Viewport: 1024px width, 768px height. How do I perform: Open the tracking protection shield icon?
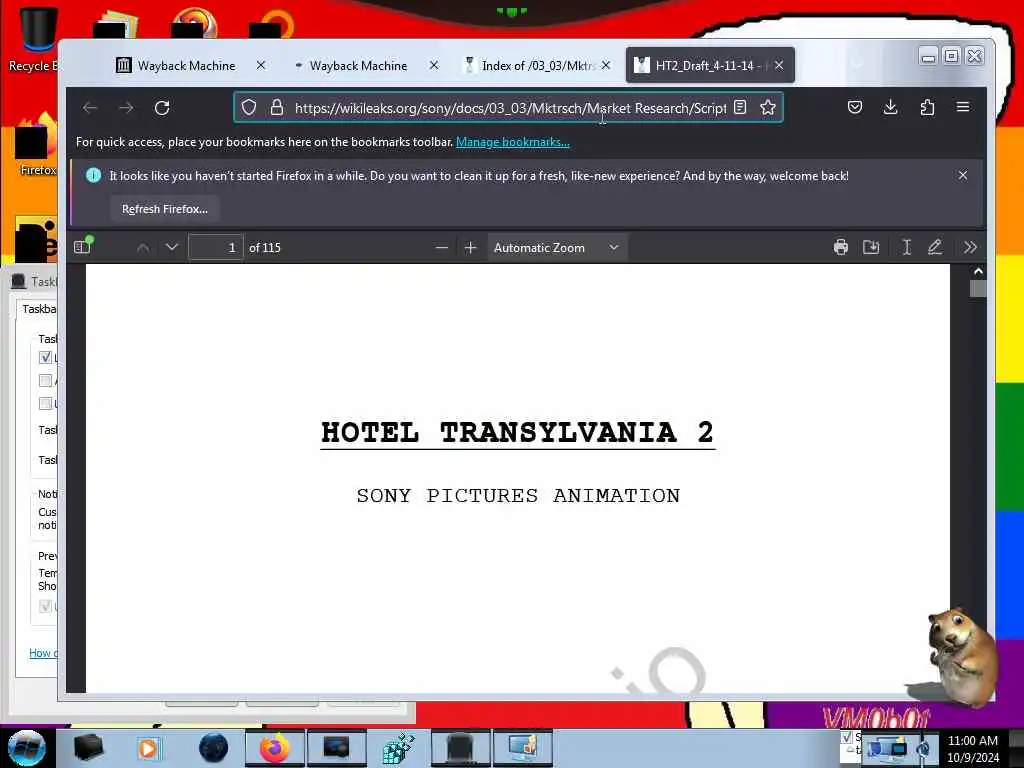(x=249, y=107)
